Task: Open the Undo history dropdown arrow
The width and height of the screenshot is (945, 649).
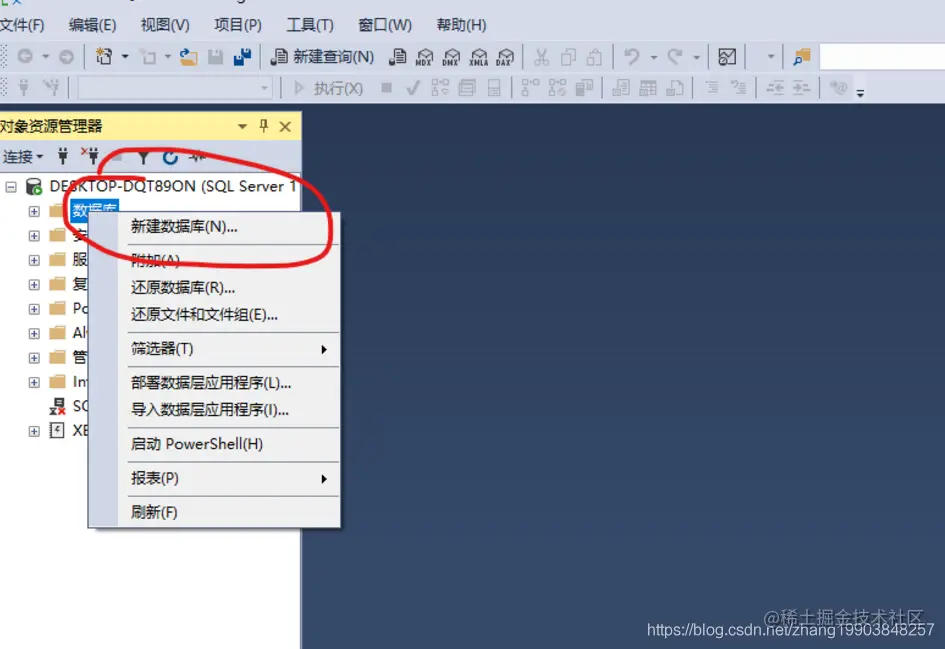Action: [653, 58]
